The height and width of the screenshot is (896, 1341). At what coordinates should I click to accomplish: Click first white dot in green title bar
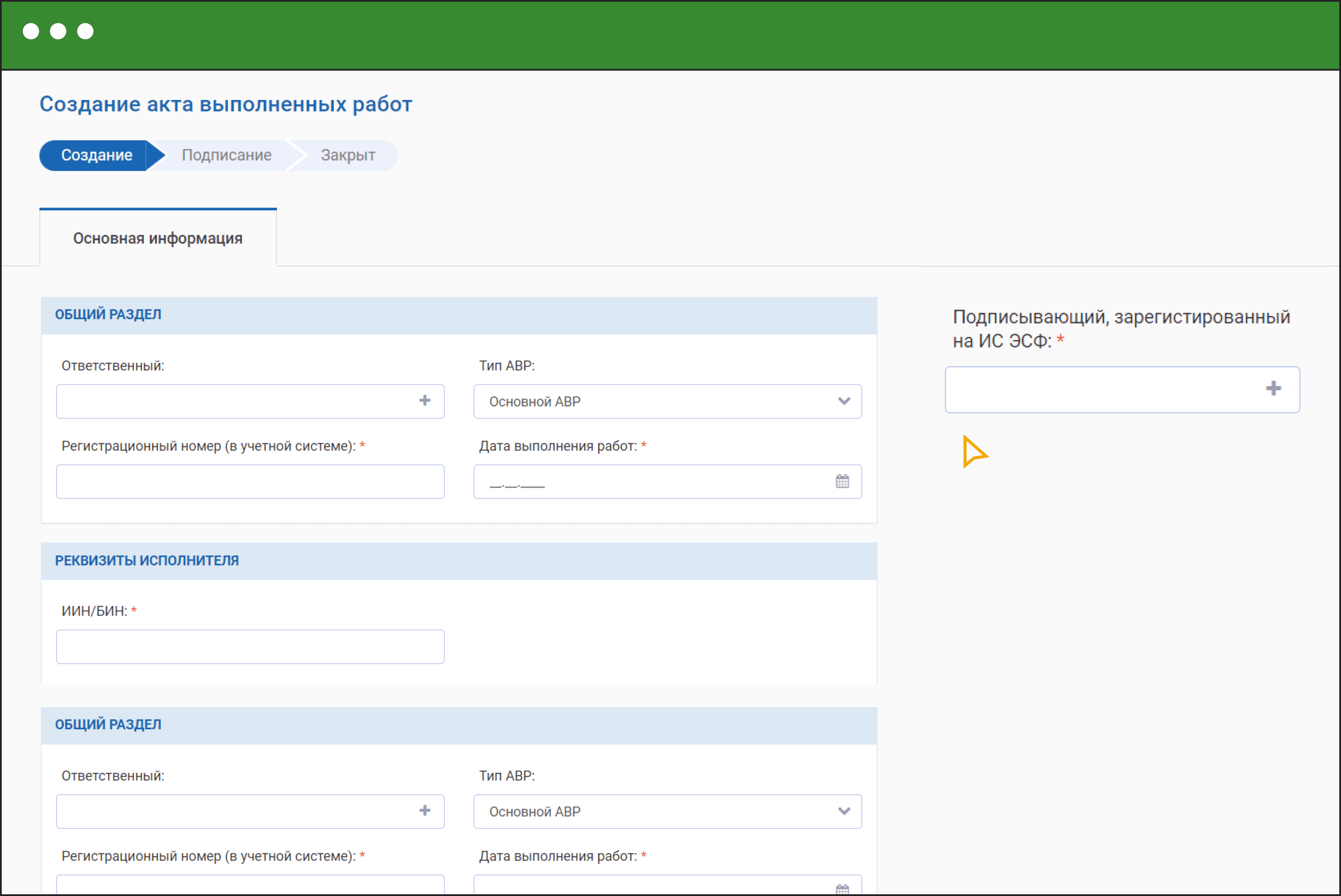[x=31, y=31]
